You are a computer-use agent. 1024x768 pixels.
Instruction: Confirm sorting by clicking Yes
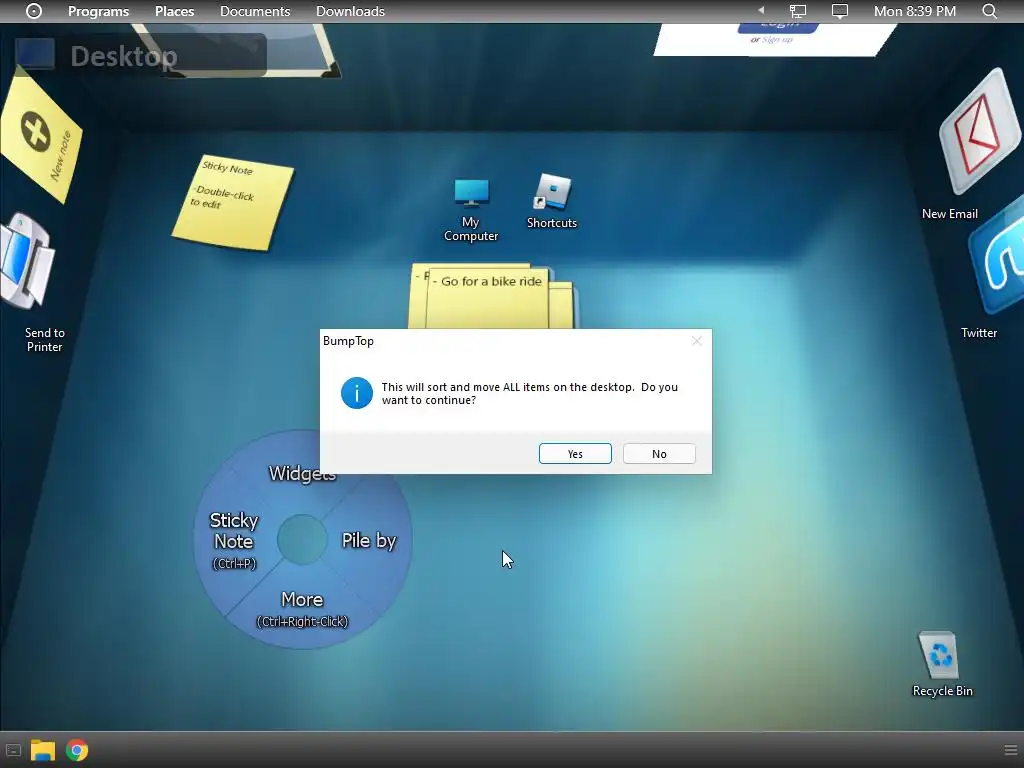click(575, 454)
